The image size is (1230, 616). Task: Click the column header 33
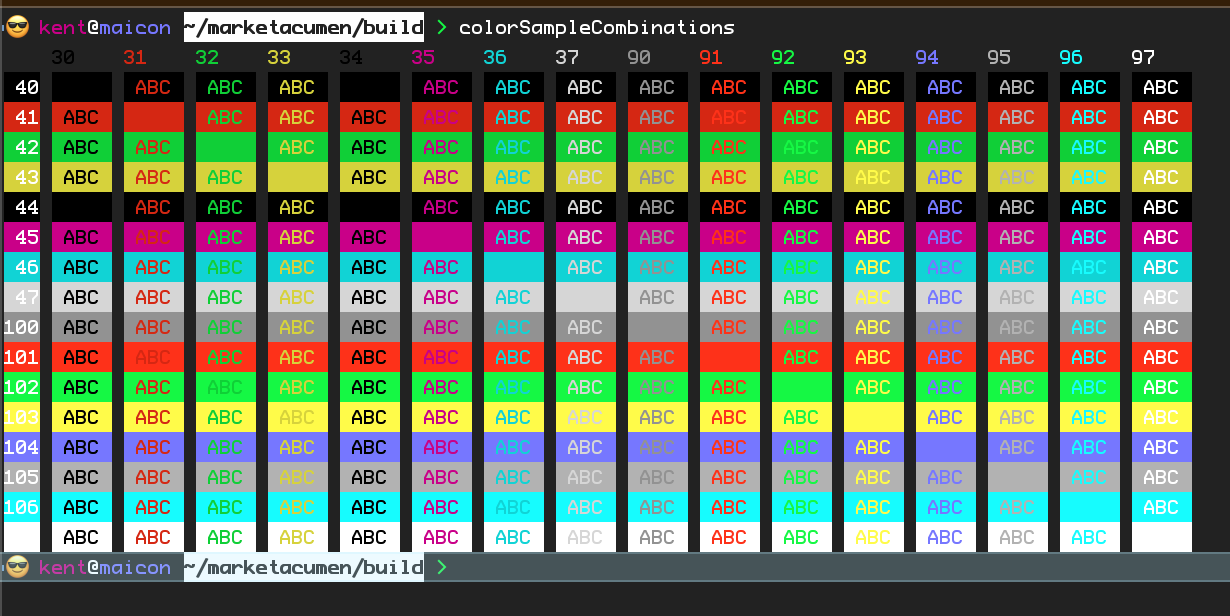click(279, 57)
